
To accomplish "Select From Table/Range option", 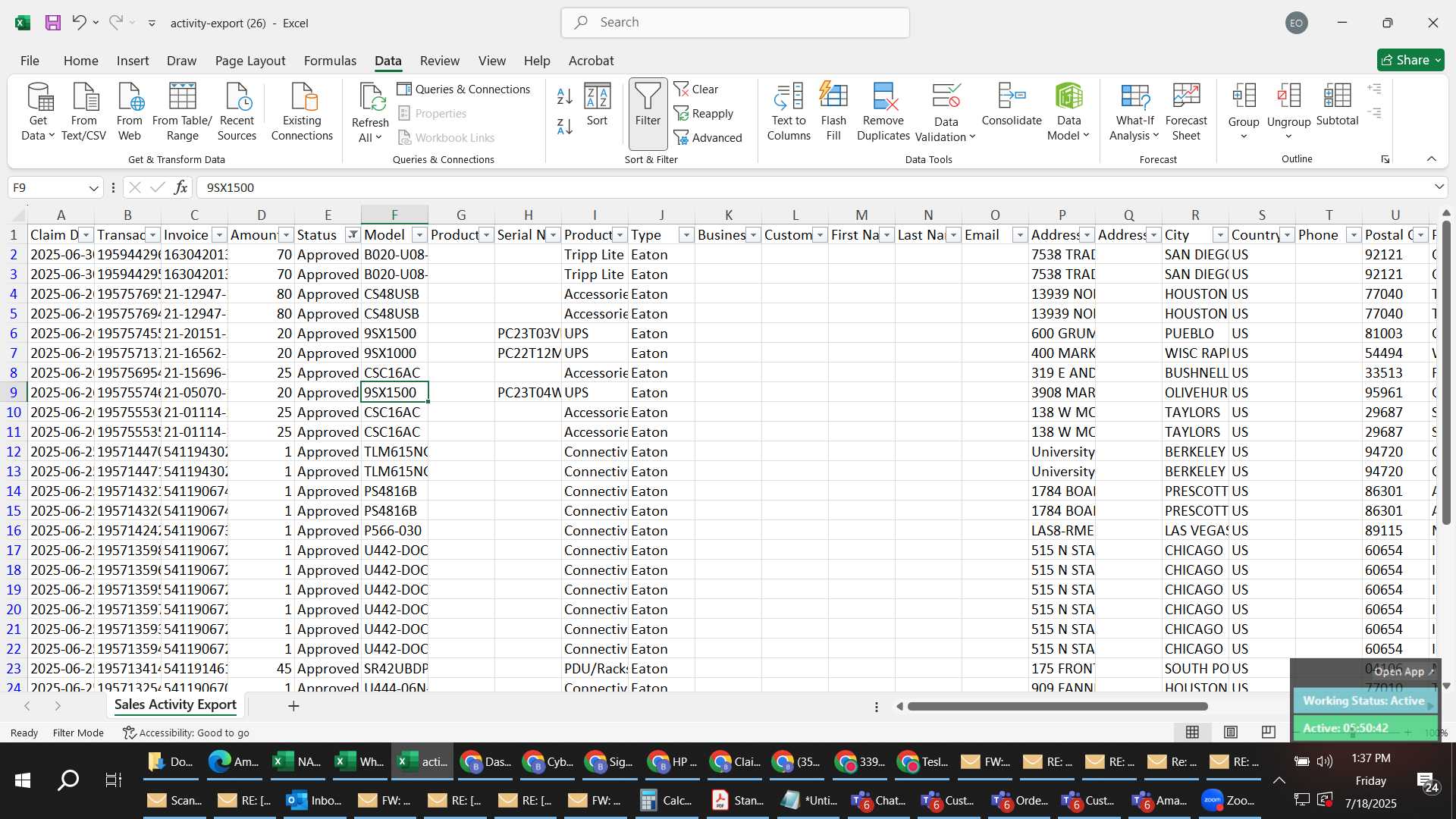I will click(x=182, y=112).
